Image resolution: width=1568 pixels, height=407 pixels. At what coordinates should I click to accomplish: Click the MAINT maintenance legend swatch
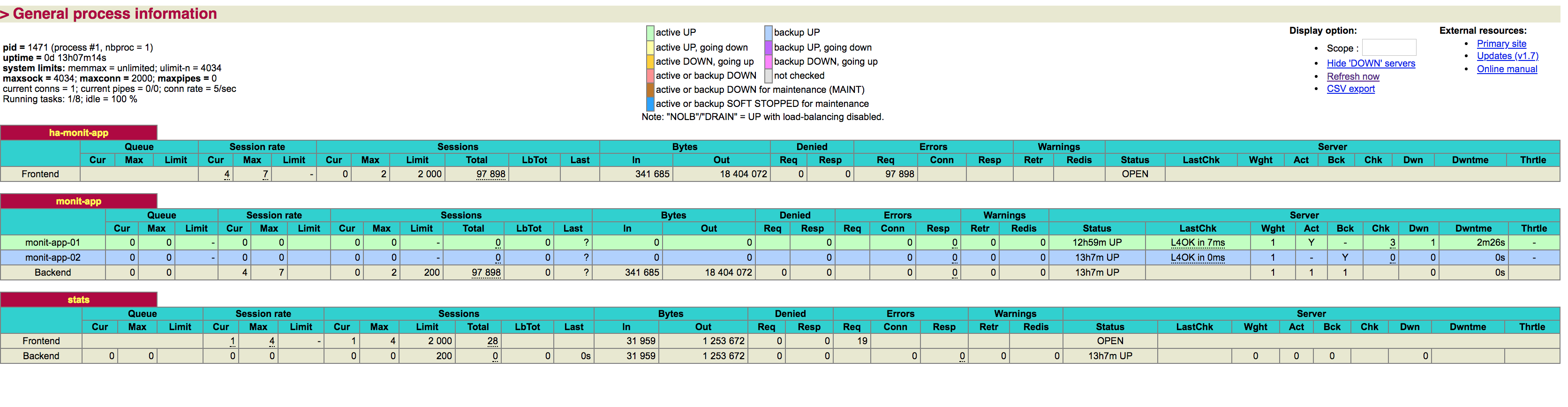coord(650,90)
